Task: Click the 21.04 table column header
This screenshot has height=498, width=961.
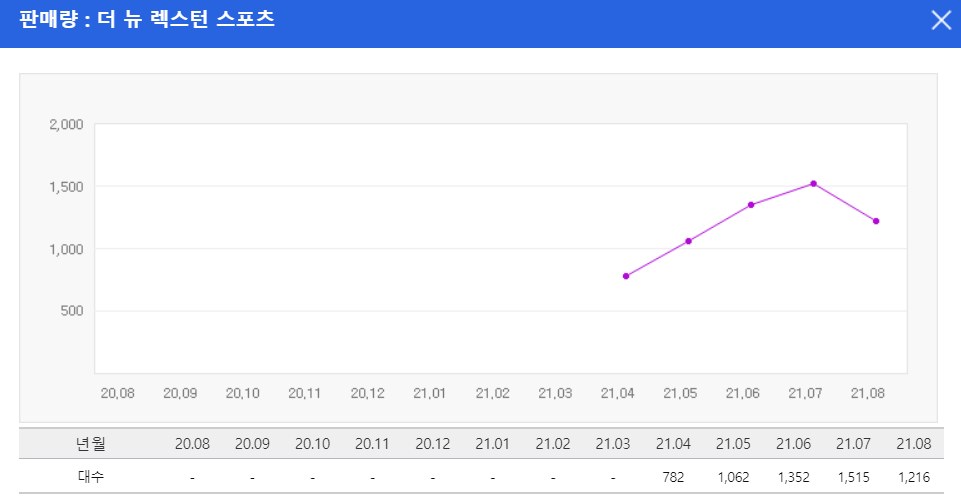Action: click(x=673, y=444)
